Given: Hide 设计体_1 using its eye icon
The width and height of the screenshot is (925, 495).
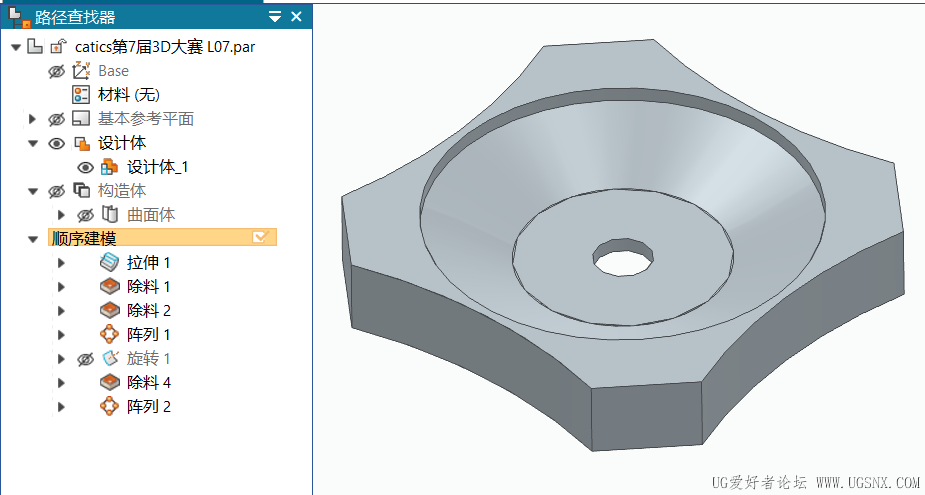Looking at the screenshot, I should pyautogui.click(x=86, y=168).
